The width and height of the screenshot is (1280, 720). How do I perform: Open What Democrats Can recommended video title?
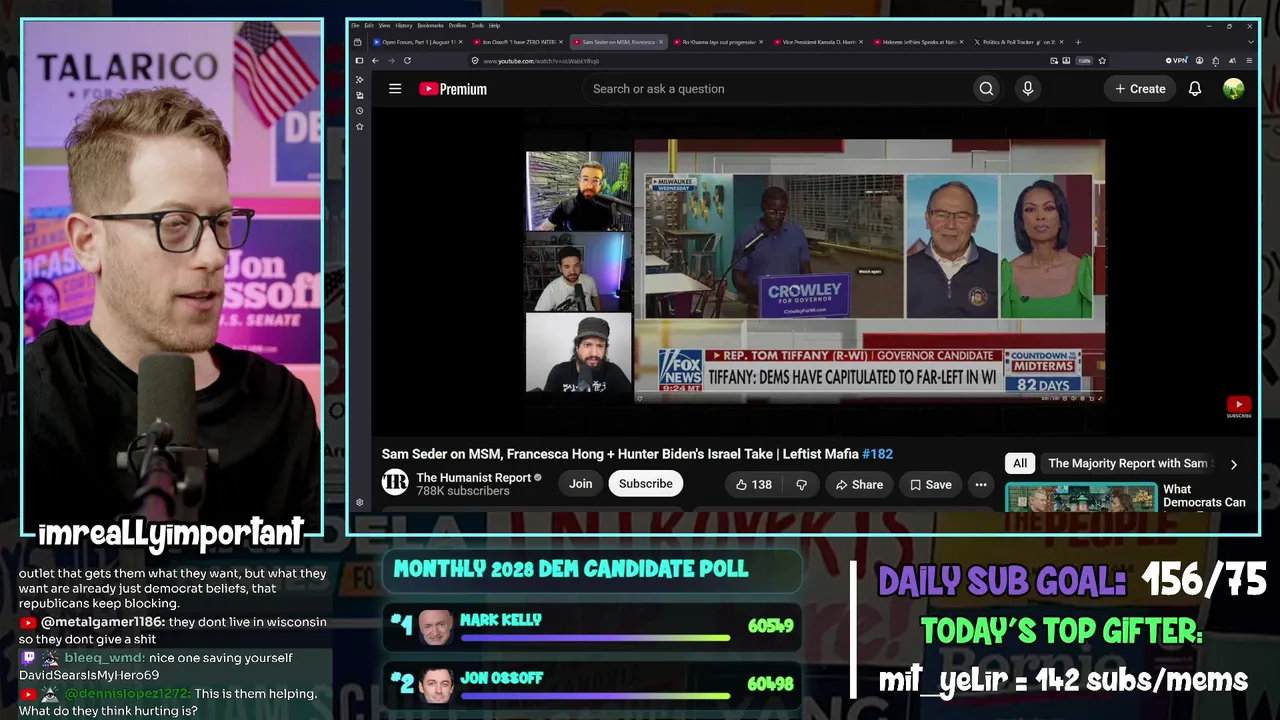pyautogui.click(x=1204, y=496)
